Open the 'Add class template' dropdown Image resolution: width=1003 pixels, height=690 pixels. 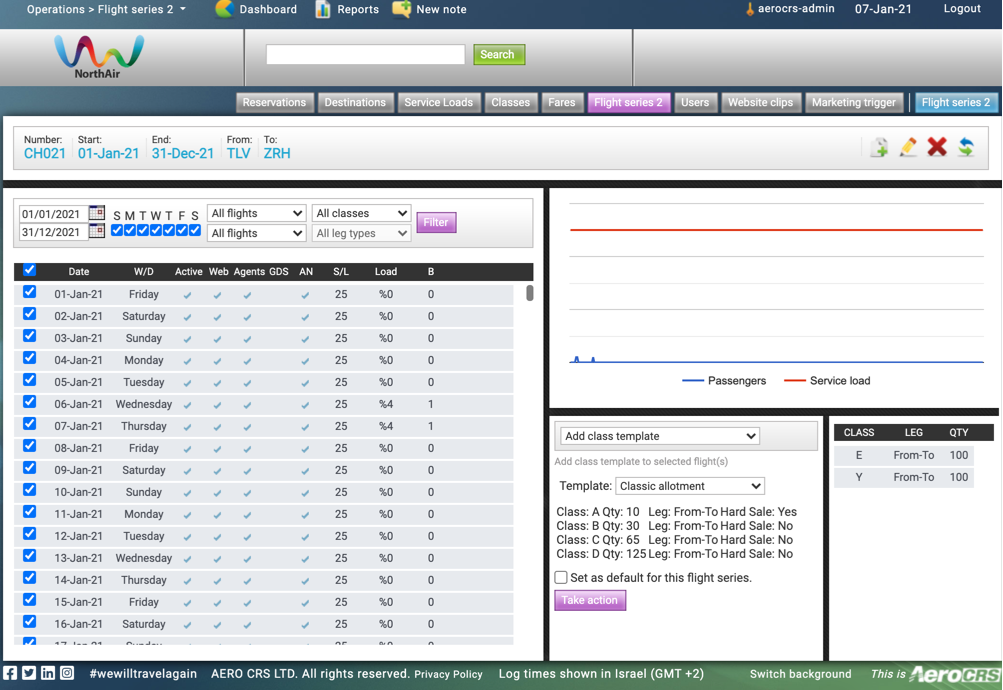coord(658,436)
